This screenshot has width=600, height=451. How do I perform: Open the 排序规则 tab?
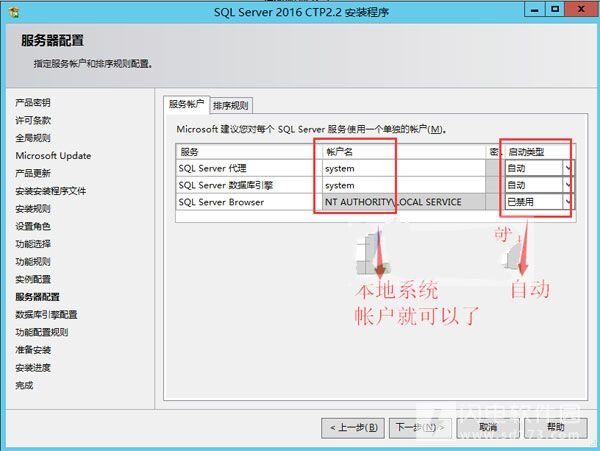pos(231,106)
